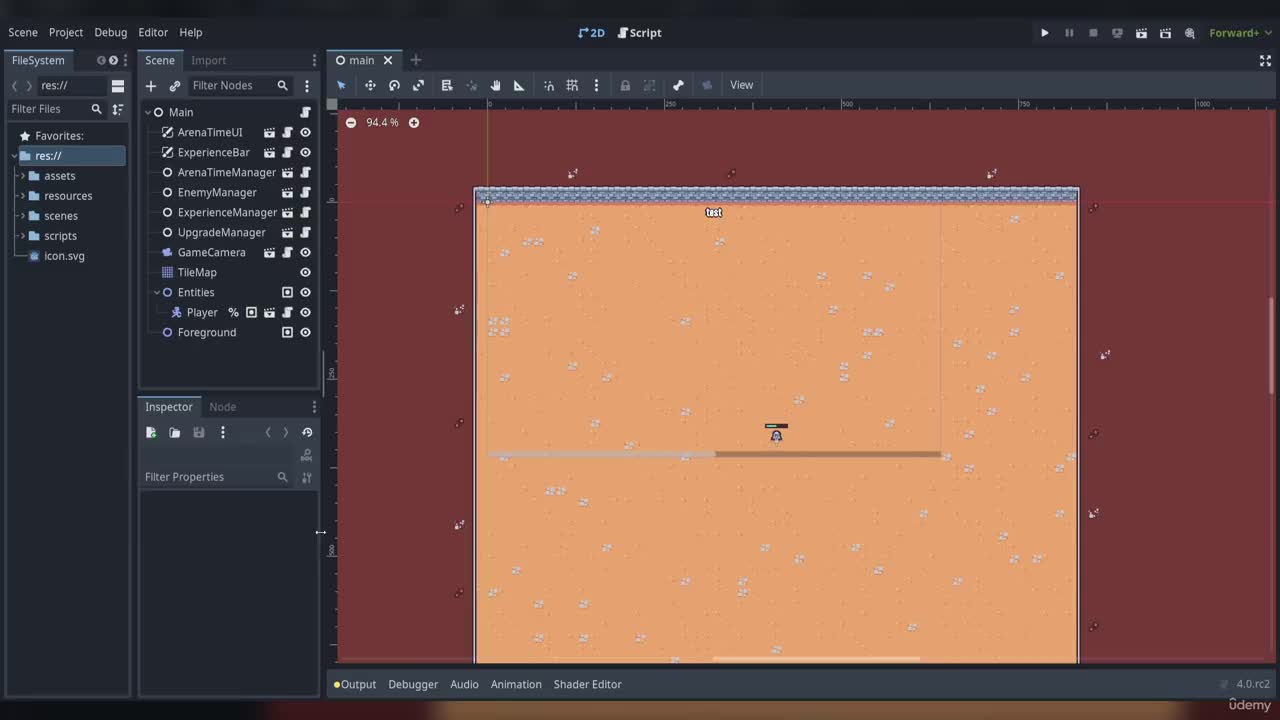Screen dimensions: 1280x720
Task: Open the EnemyManager script icon
Action: (287, 192)
